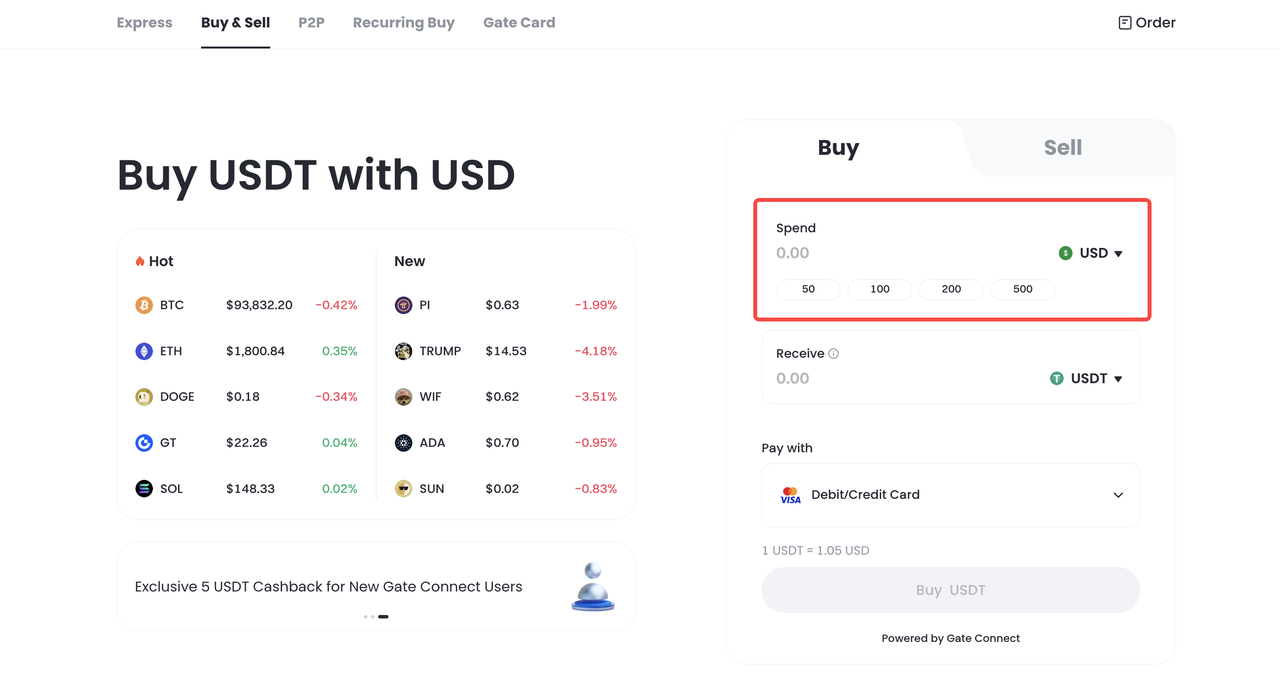
Task: Open the Order page link
Action: [x=1146, y=23]
